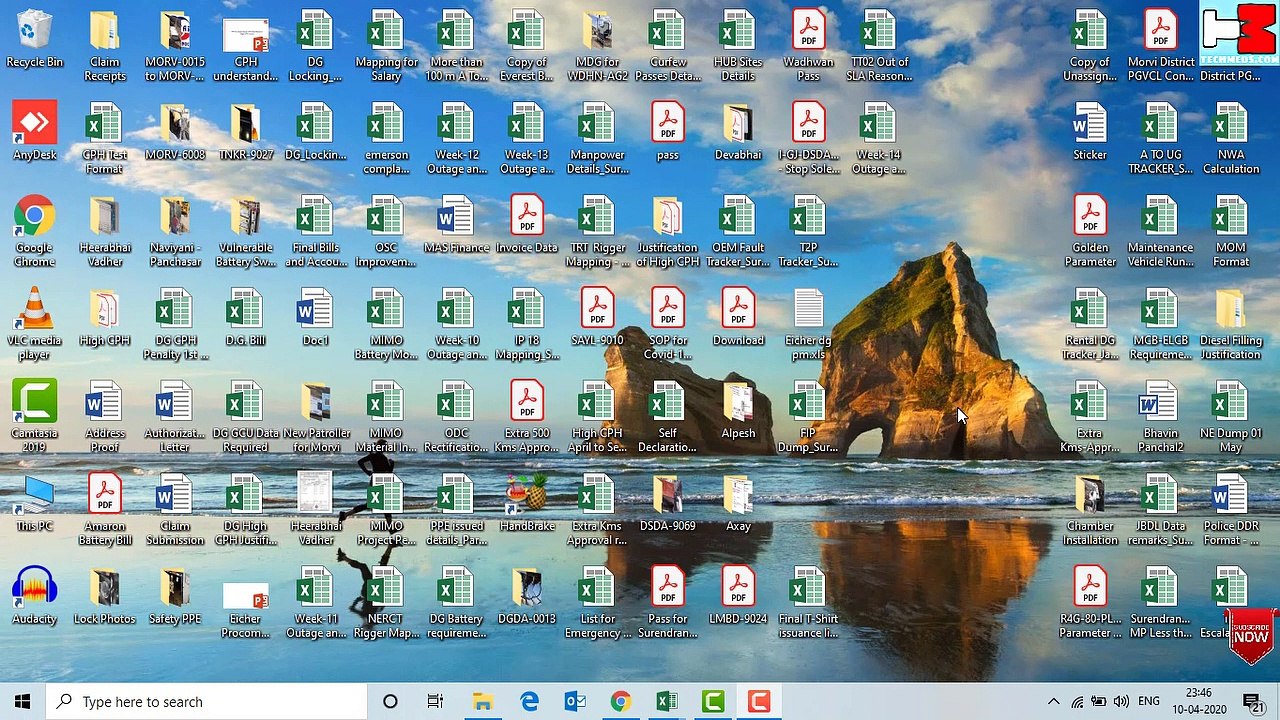Open the volume control in system tray

tap(1121, 702)
